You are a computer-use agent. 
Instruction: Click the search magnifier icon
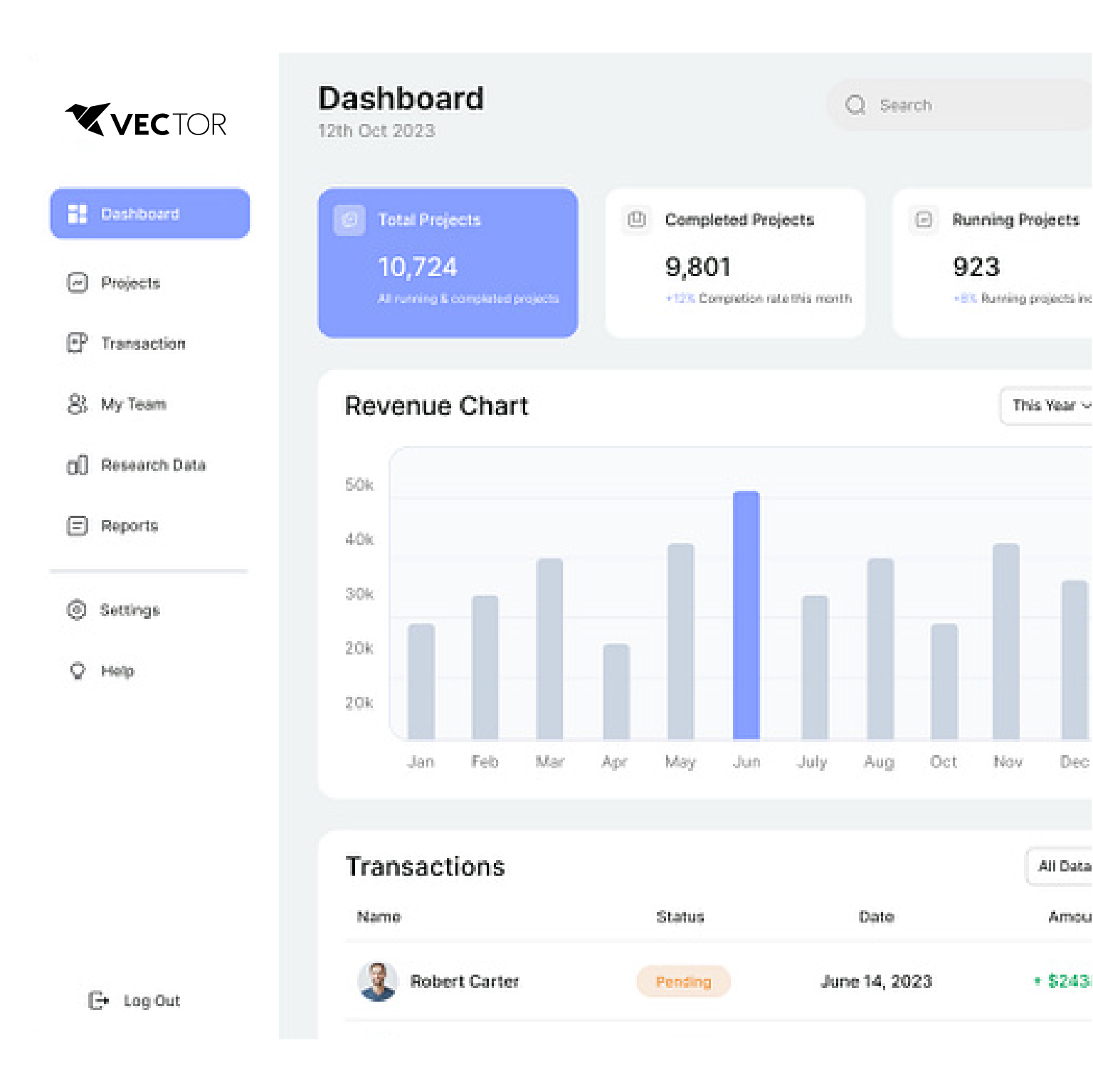coord(855,105)
